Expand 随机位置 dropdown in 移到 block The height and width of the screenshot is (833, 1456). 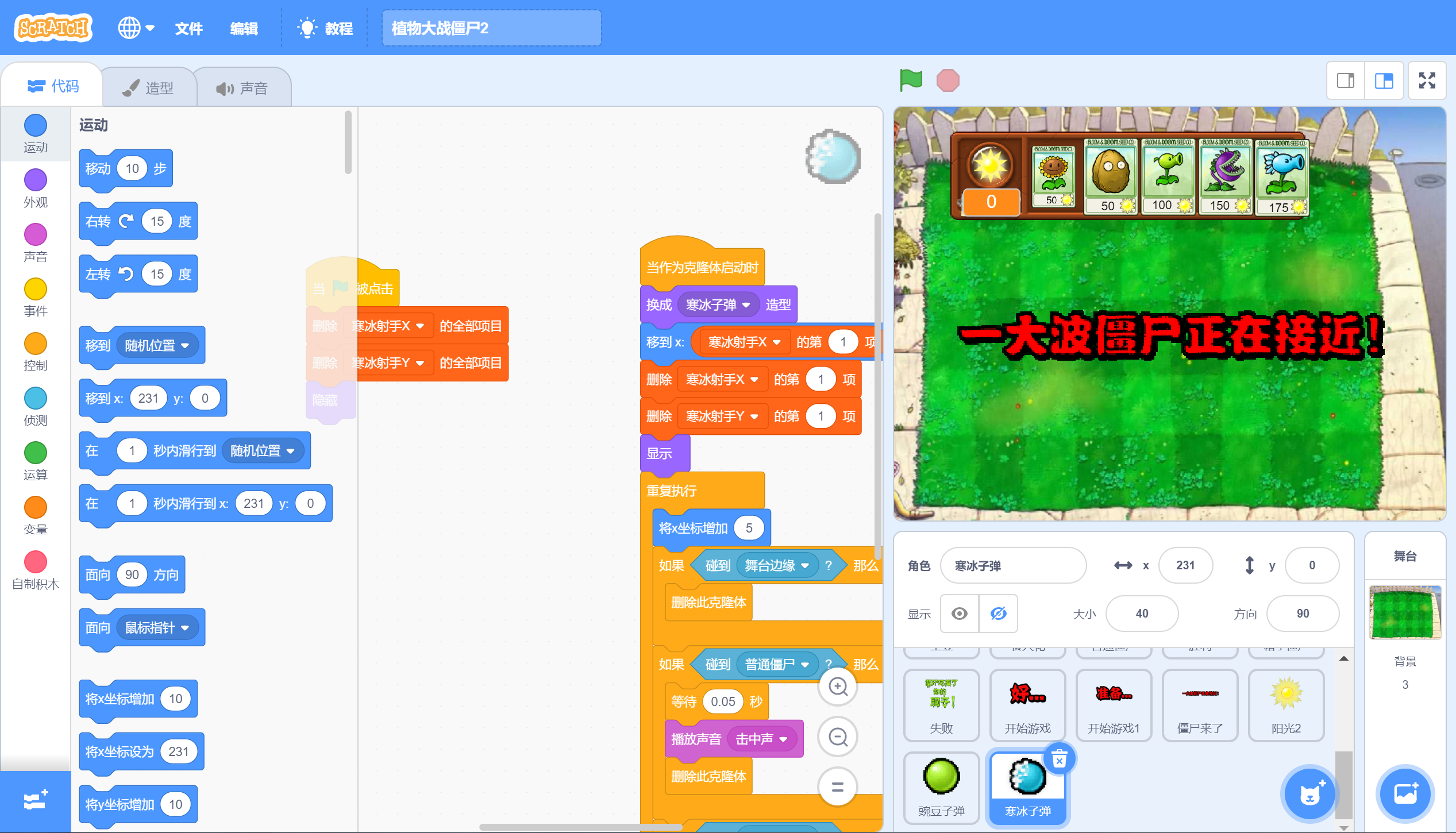point(157,345)
